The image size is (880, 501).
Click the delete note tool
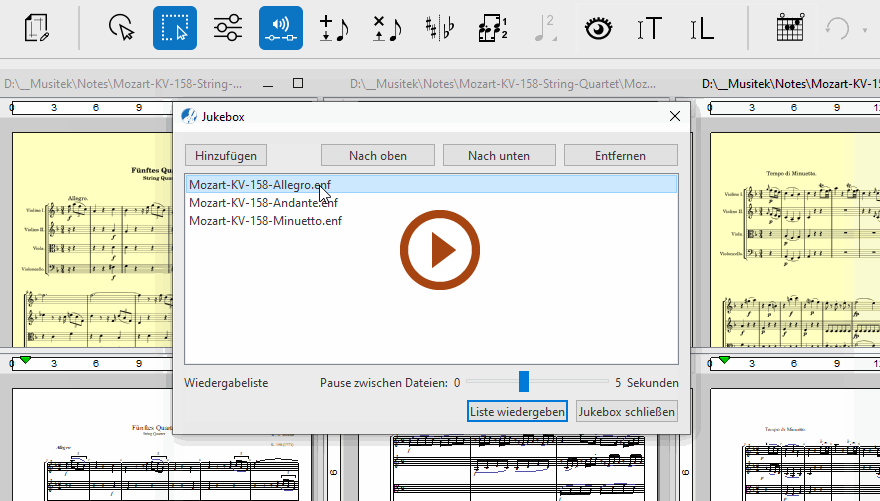coord(386,28)
